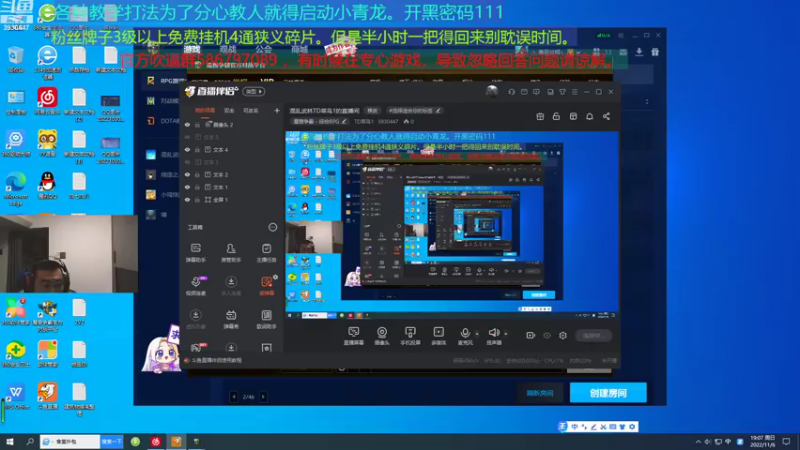Click the unlock padlock icon in stream header
Viewport: 800px width, 450px height.
click(x=556, y=116)
